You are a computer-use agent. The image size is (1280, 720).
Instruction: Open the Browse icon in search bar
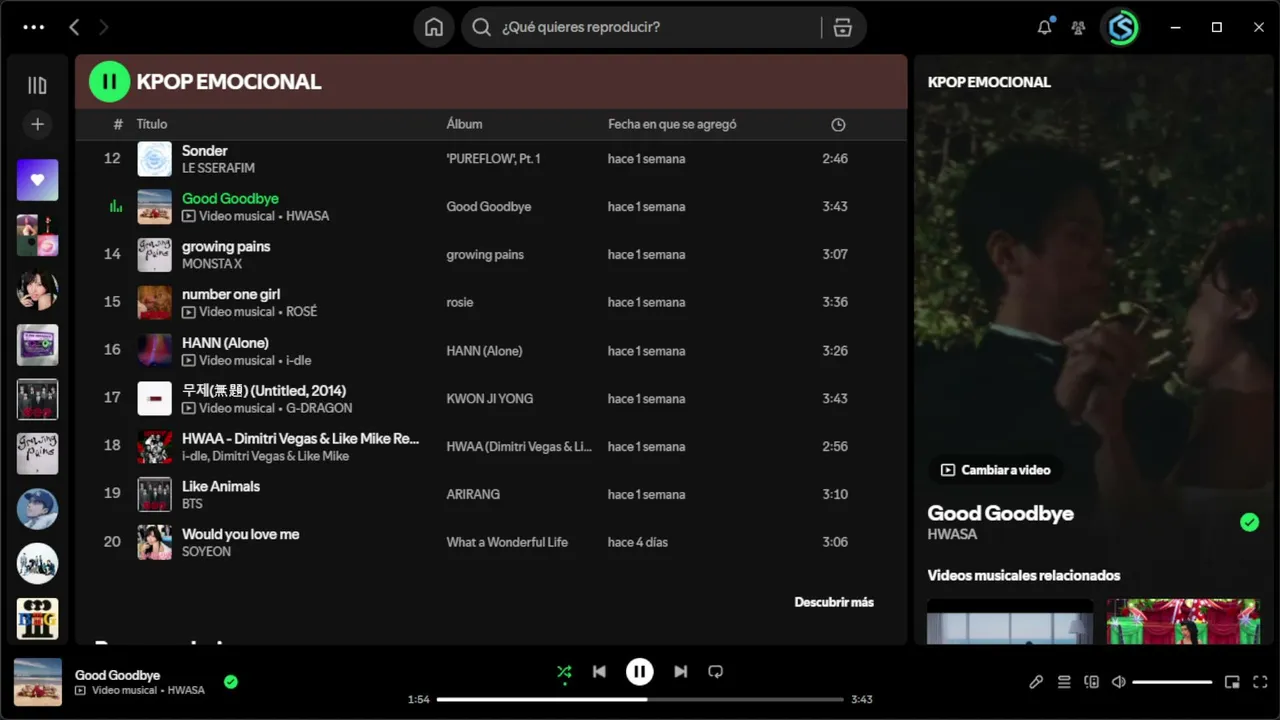click(x=843, y=27)
